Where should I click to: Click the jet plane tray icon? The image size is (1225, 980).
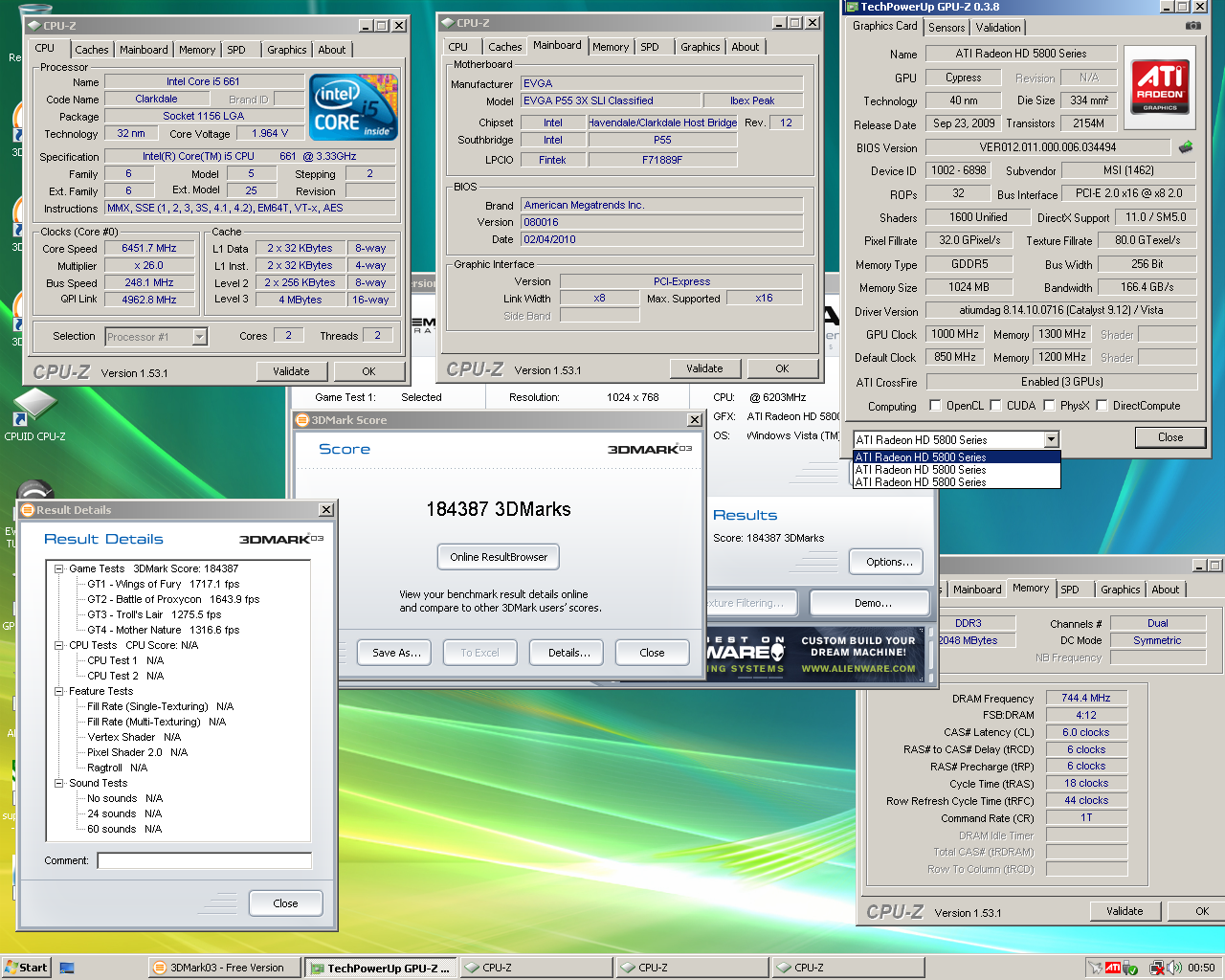point(1095,968)
